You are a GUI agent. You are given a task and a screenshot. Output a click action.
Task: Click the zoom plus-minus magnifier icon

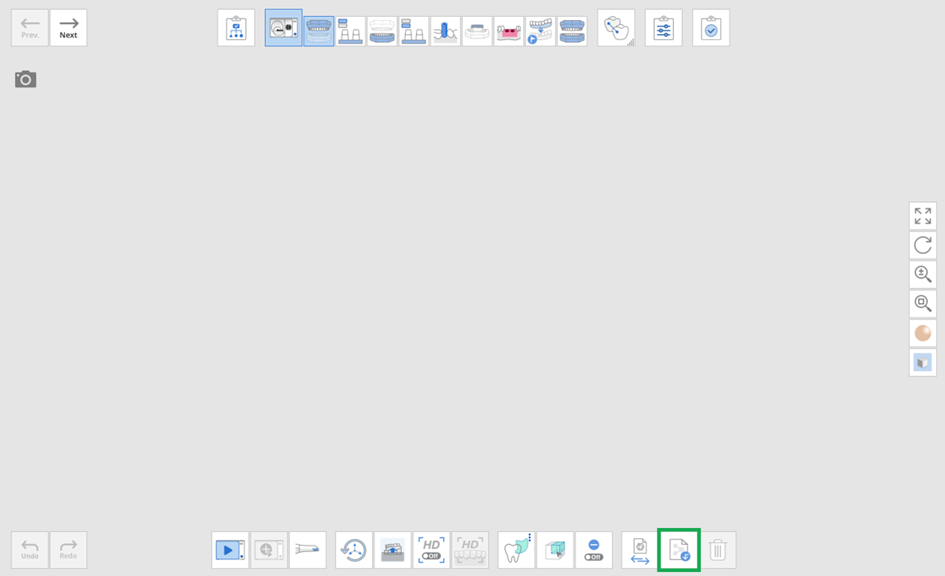[923, 274]
